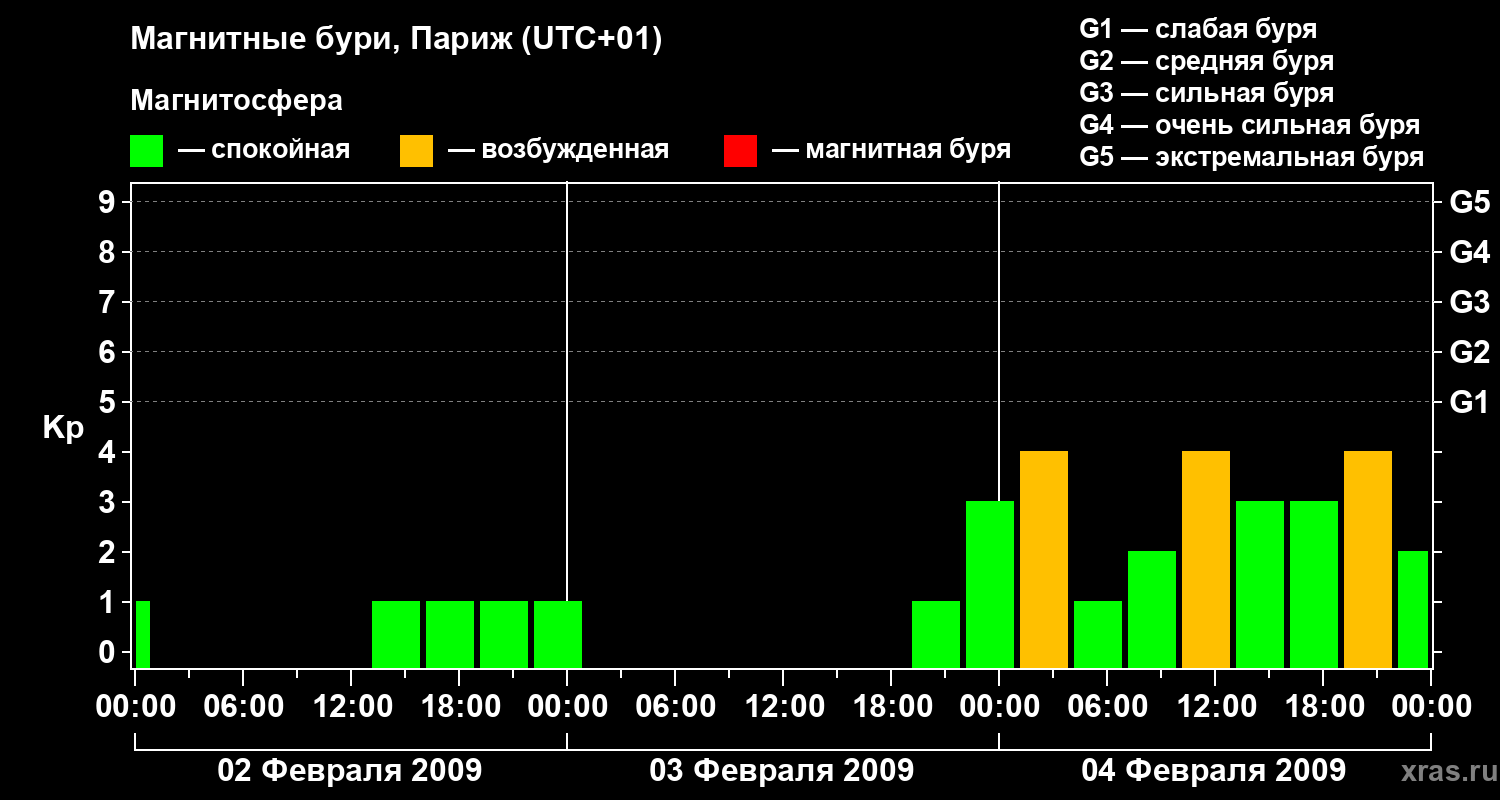The height and width of the screenshot is (800, 1500).
Task: Click the 18:00 time label for 02 Февраля
Action: click(459, 706)
